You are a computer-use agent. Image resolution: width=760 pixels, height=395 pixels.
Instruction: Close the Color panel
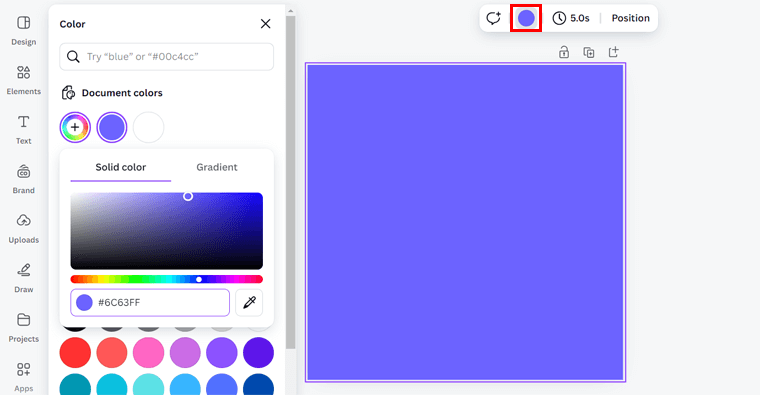click(x=265, y=24)
